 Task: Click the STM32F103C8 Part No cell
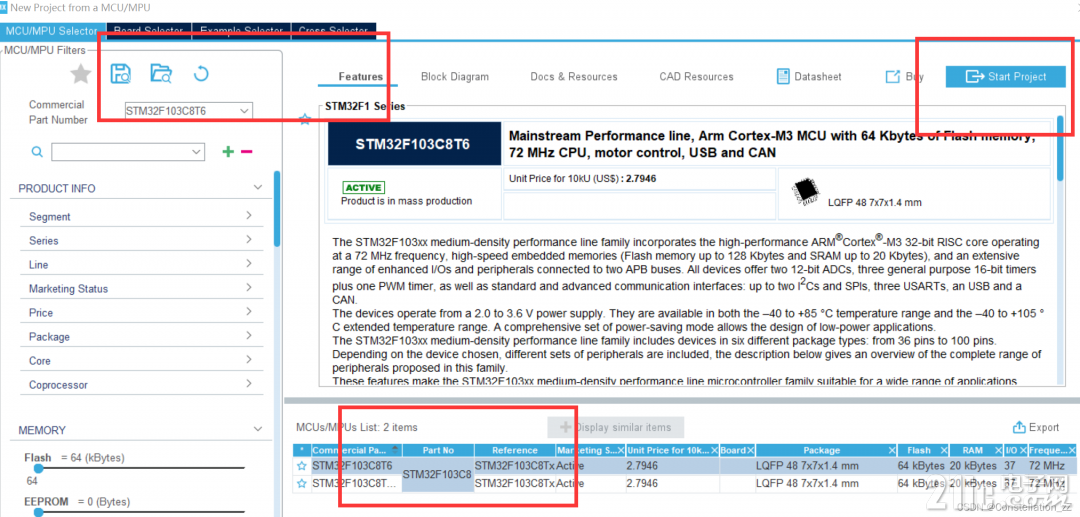click(437, 475)
